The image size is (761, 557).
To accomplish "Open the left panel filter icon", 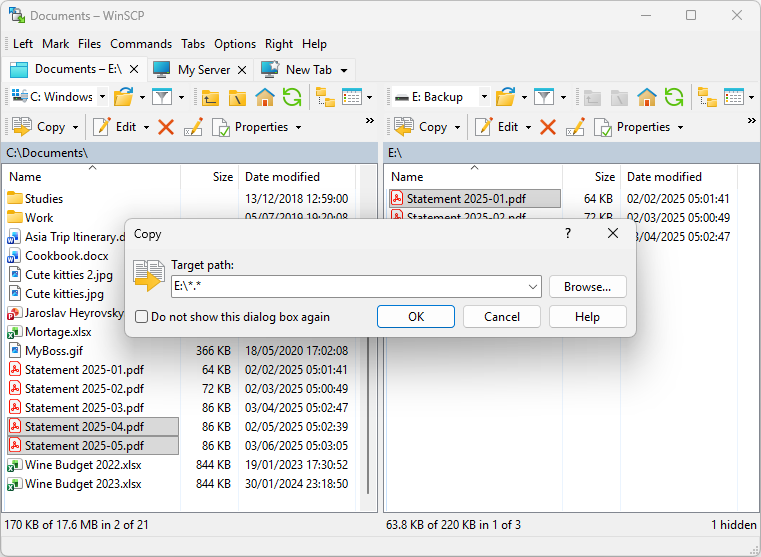I will (x=161, y=97).
